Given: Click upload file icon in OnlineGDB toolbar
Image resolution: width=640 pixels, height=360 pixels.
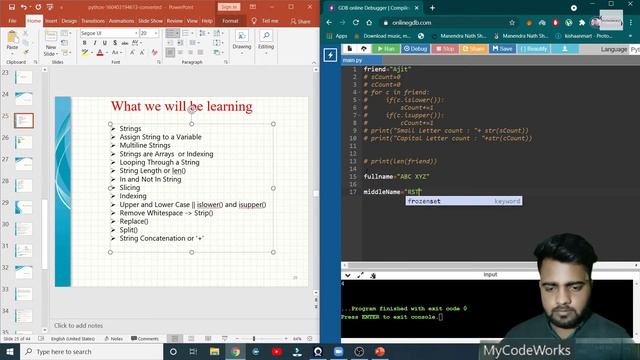Looking at the screenshot, I should pyautogui.click(x=364, y=49).
